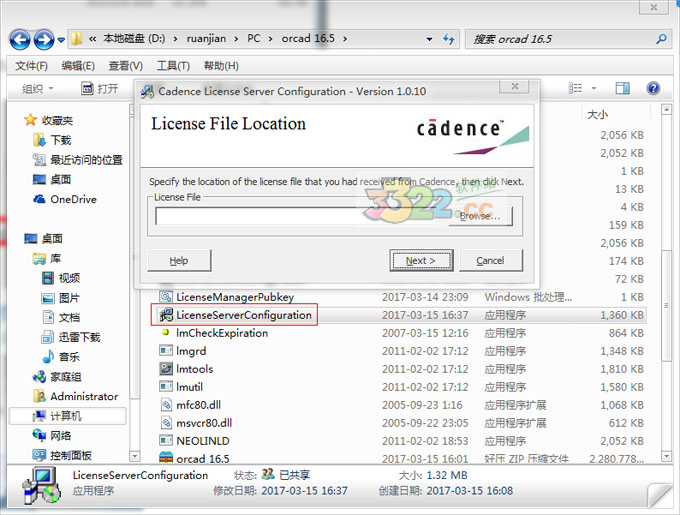Open the 帮助(H) menu
Image resolution: width=680 pixels, height=515 pixels.
221,66
